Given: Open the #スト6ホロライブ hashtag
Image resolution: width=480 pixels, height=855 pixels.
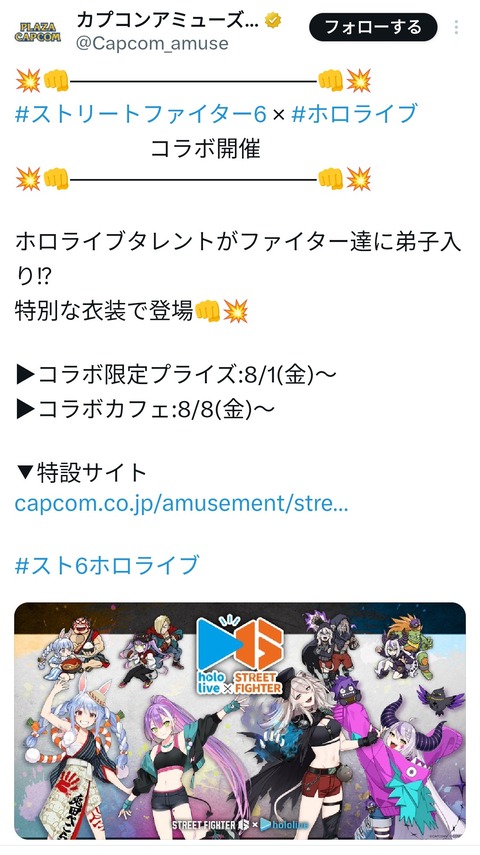Looking at the screenshot, I should tap(107, 565).
